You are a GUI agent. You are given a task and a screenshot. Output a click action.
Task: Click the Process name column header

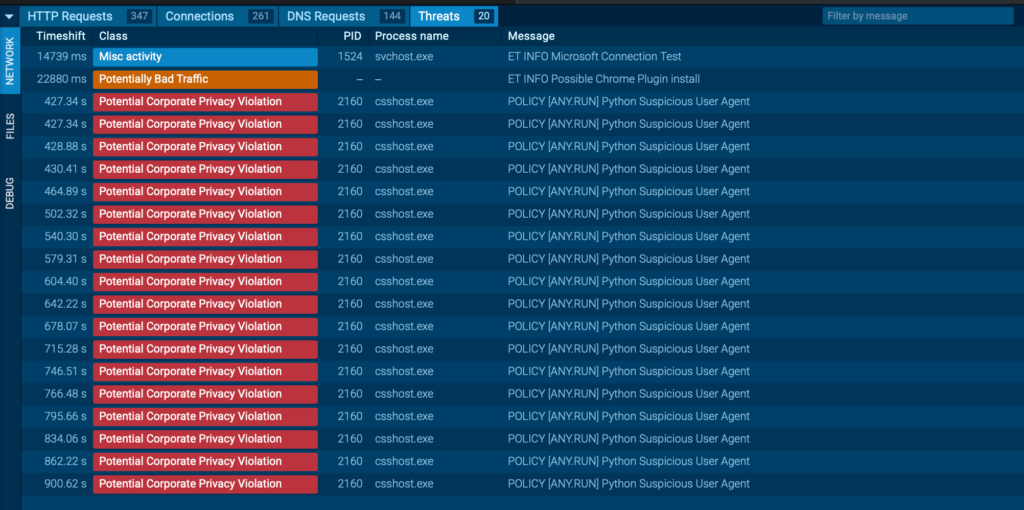411,36
